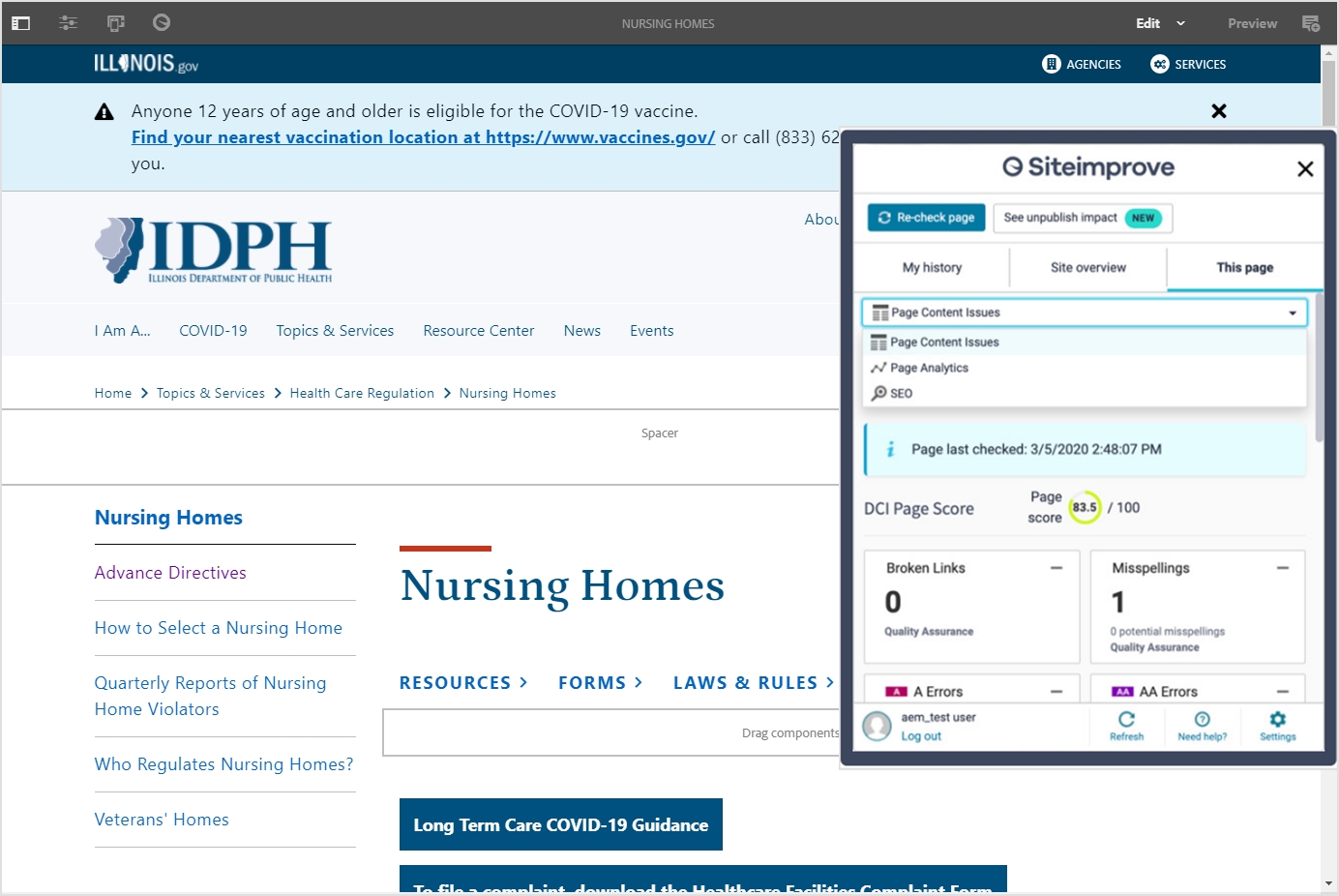Click Topics & Services in the breadcrumb
Screen dimensions: 1339x896
211,393
